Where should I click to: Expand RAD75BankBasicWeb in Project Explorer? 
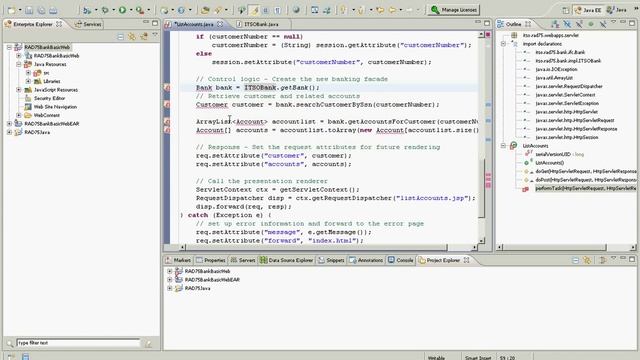click(169, 271)
